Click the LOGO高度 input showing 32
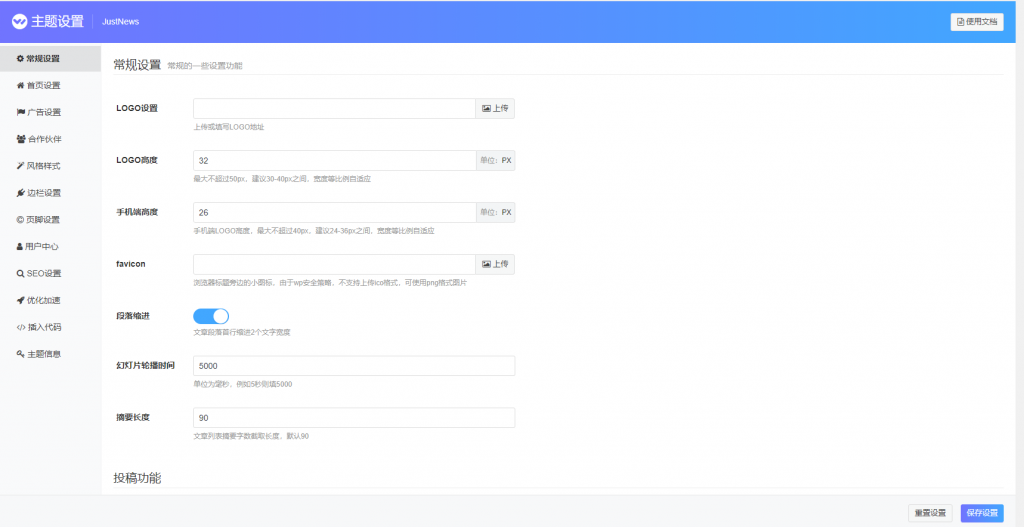1024x527 pixels. click(334, 161)
